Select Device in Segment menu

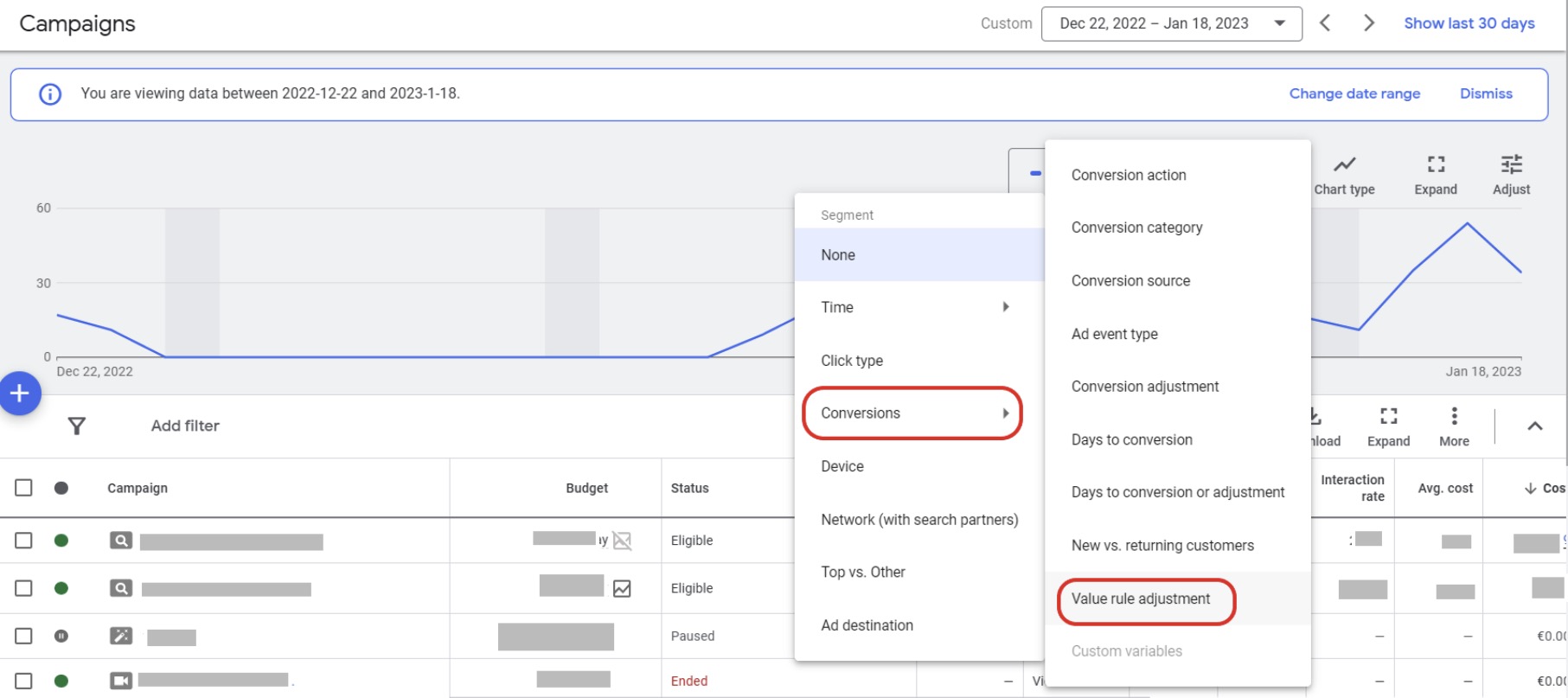(842, 466)
